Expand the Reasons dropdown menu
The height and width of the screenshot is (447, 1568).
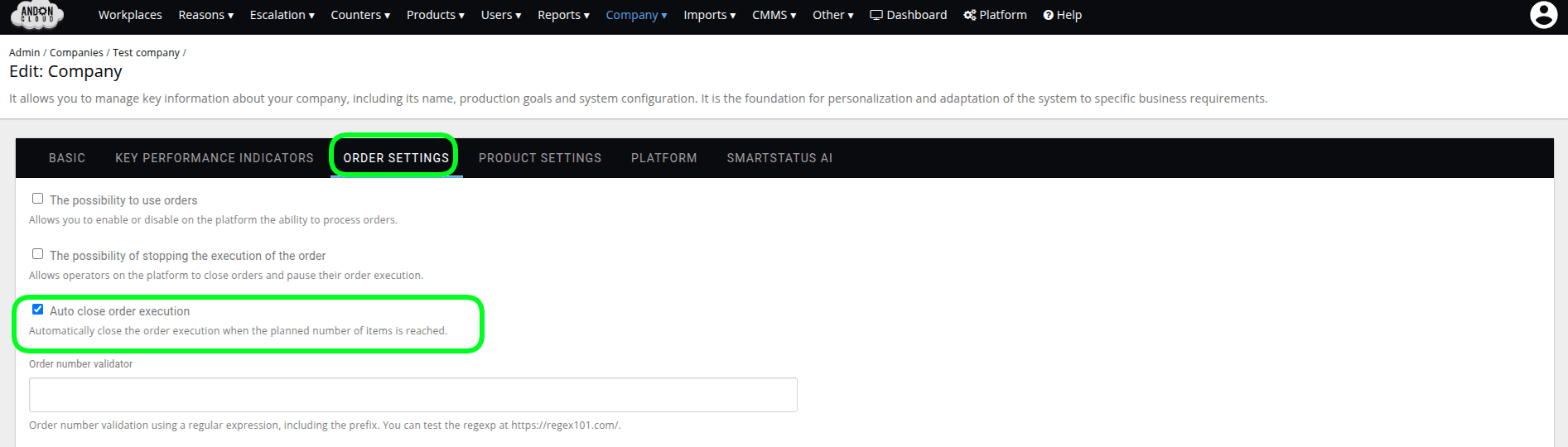[x=205, y=15]
